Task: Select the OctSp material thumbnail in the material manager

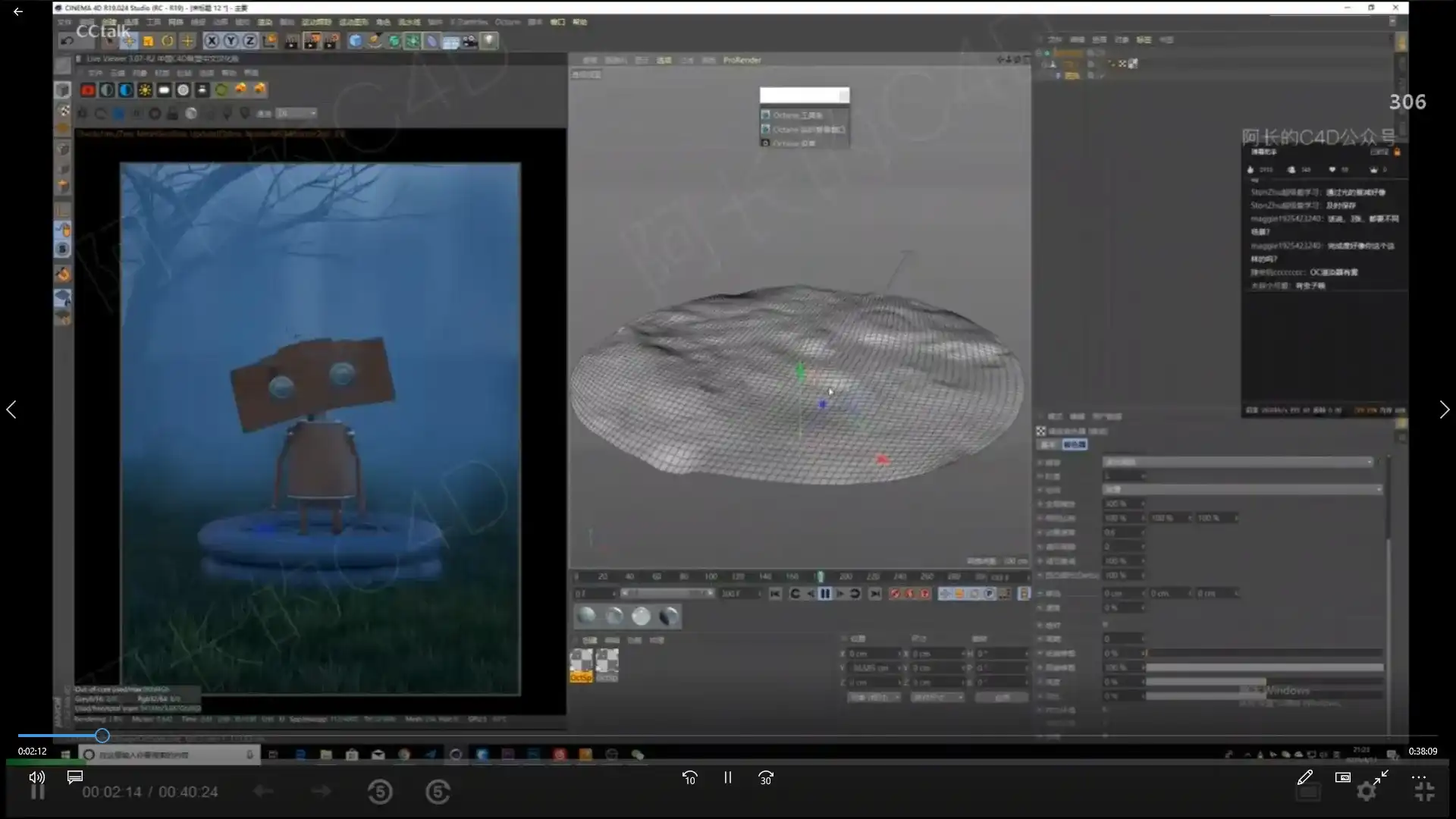Action: [581, 661]
